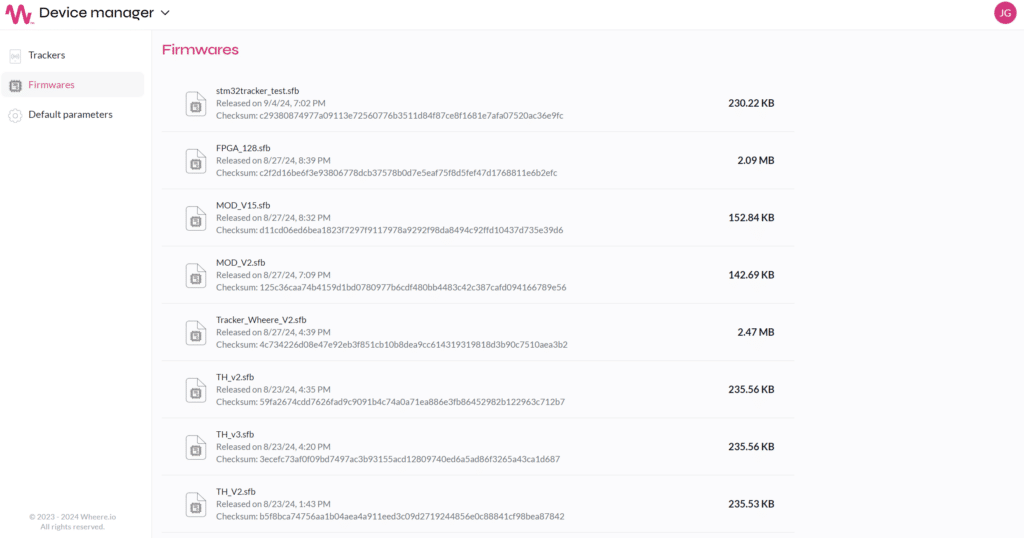Image resolution: width=1024 pixels, height=538 pixels.
Task: Select the TH_v3.sfb firmware name
Action: (235, 434)
